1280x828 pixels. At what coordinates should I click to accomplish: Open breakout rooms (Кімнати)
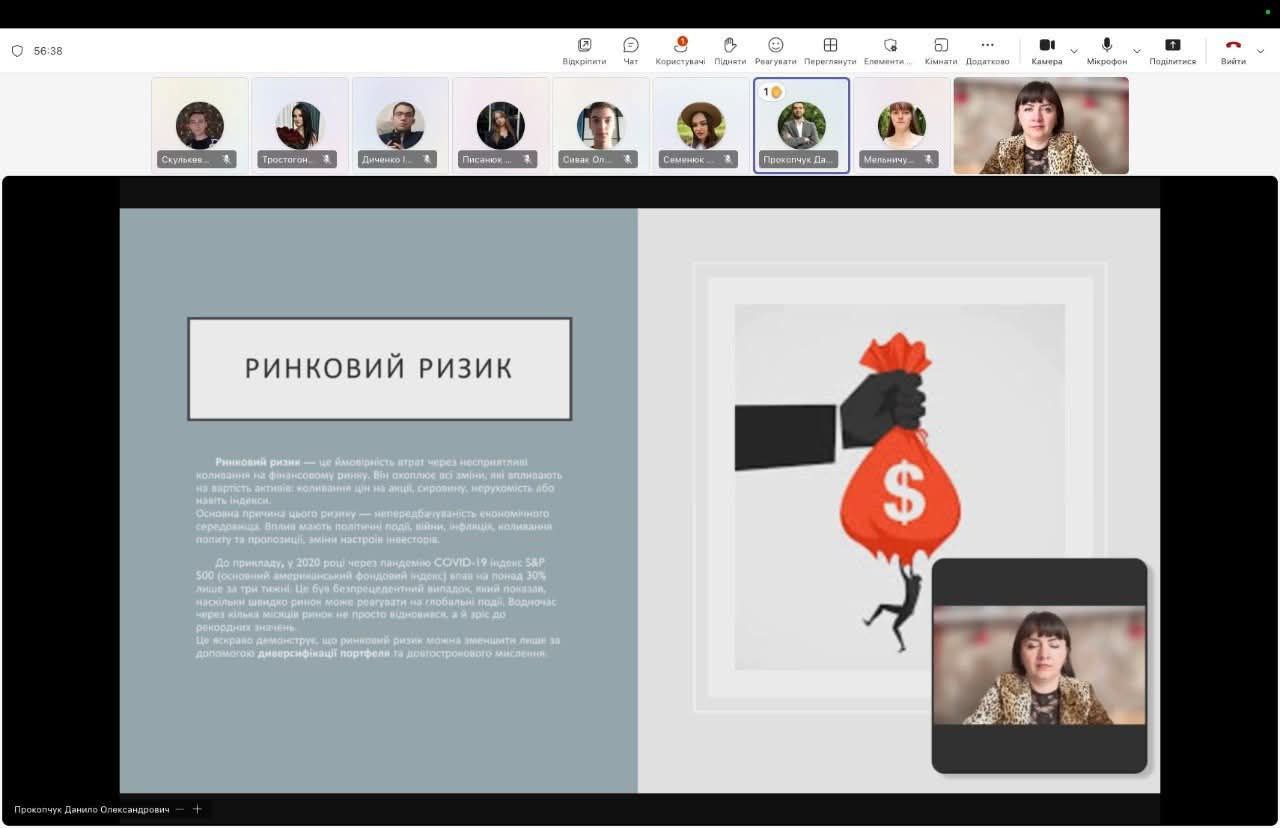[x=941, y=50]
